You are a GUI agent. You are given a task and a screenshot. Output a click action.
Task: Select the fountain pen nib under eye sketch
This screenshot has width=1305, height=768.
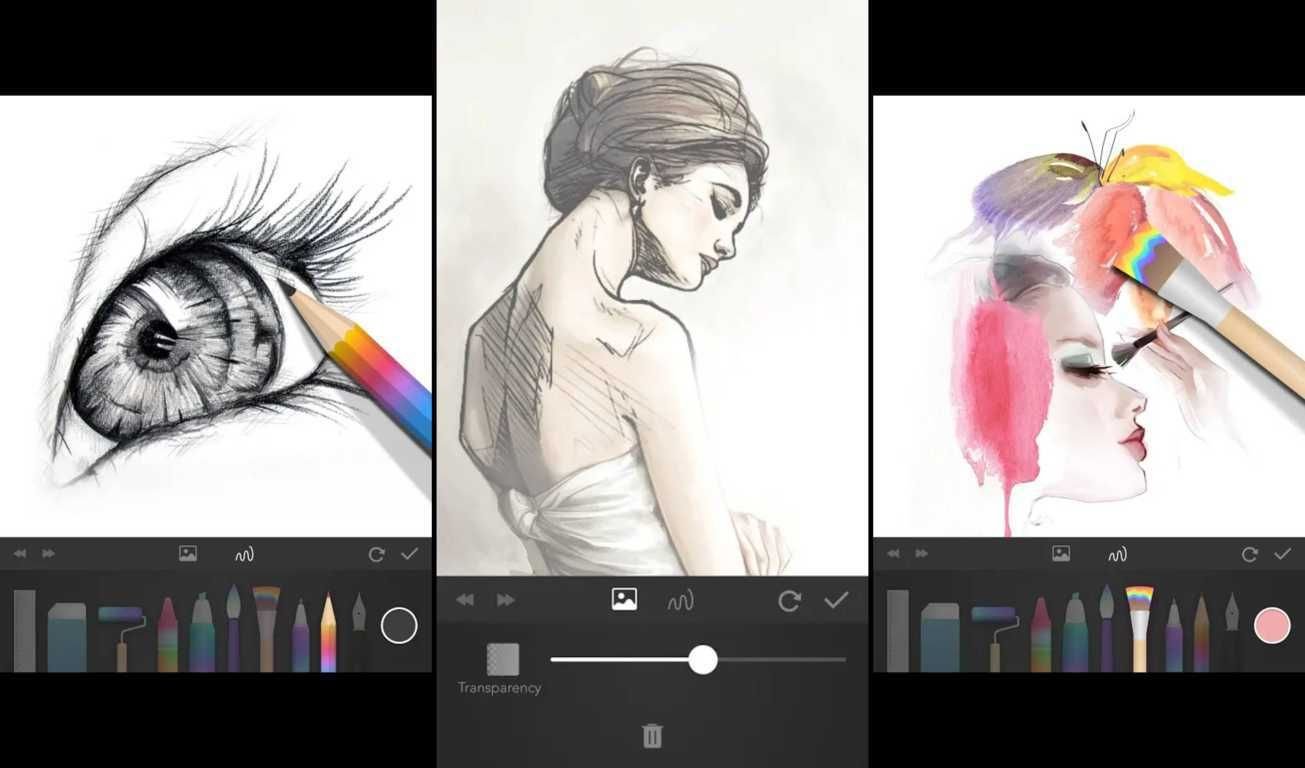(x=358, y=632)
